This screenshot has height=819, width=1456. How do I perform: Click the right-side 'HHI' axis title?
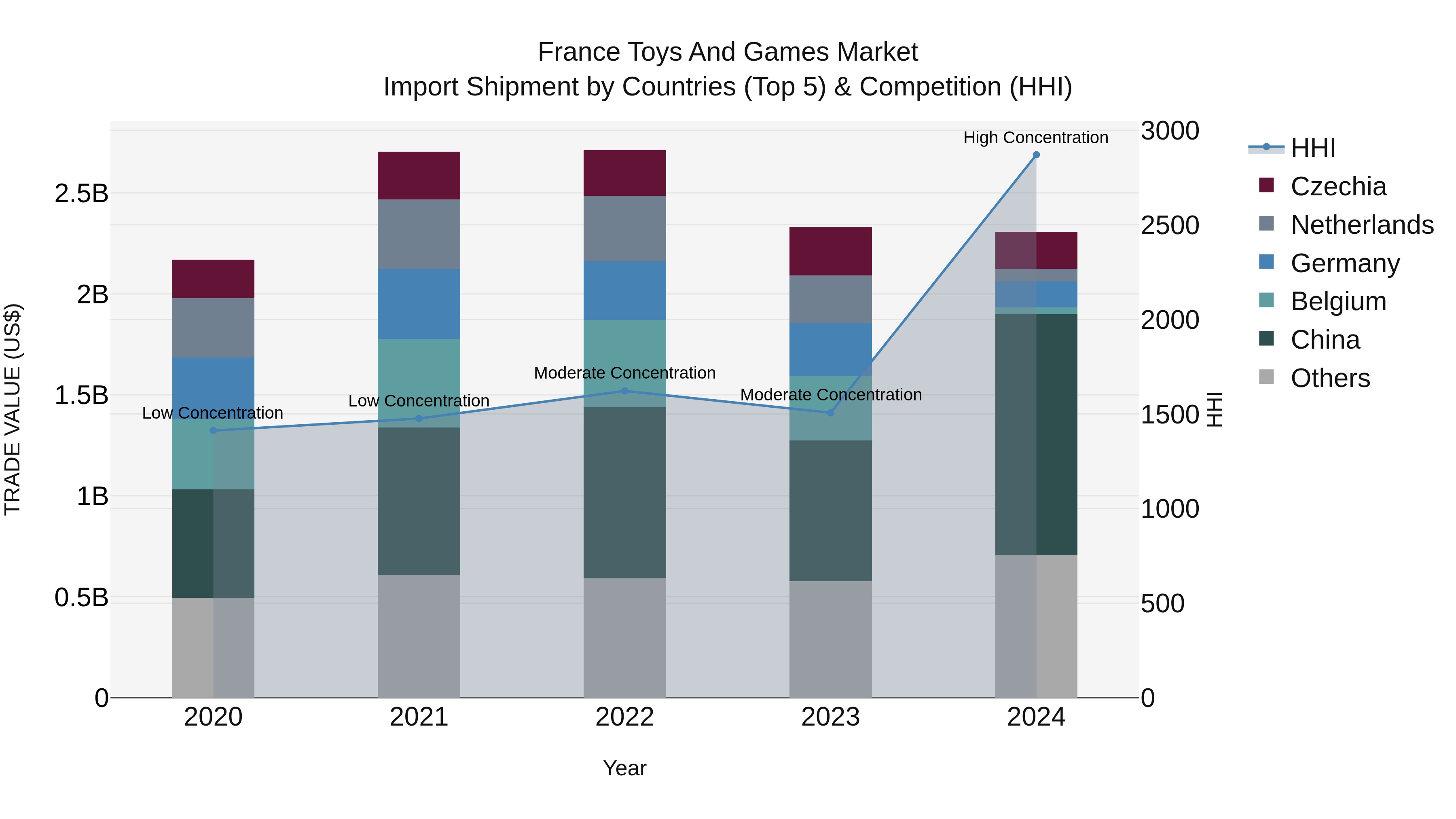[1214, 409]
